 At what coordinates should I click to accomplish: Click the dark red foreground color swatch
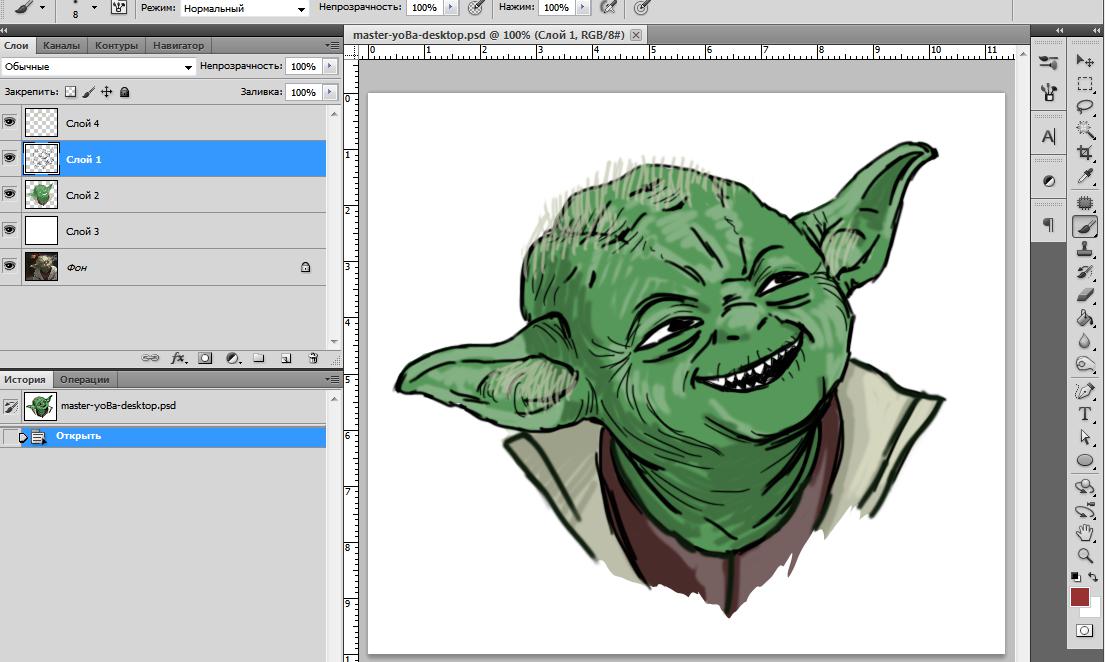pos(1080,597)
